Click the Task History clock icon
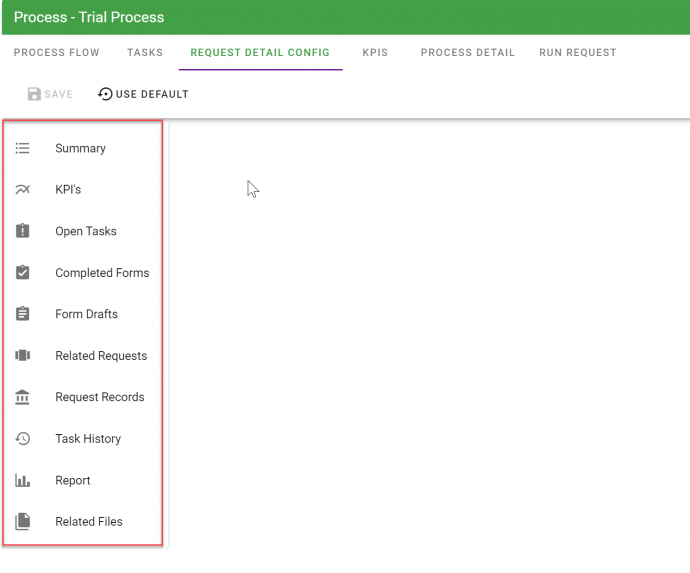 click(23, 439)
